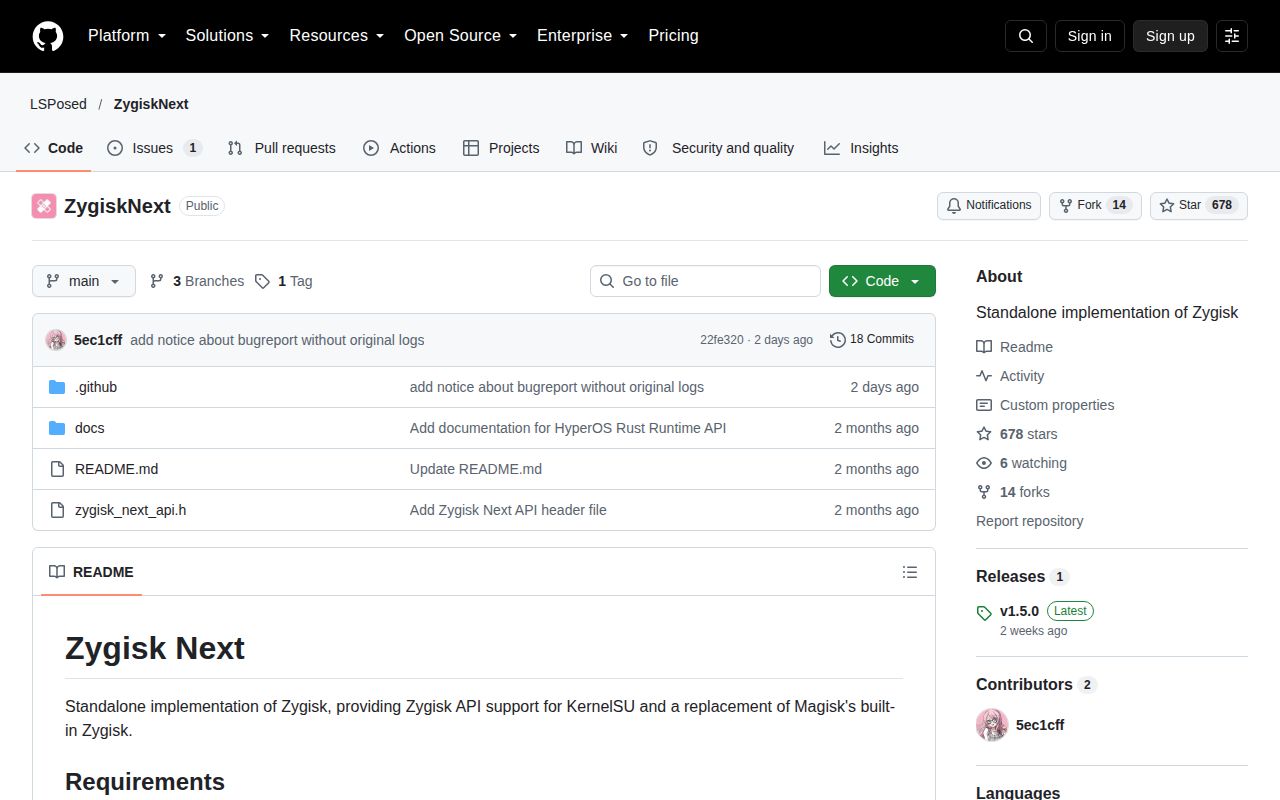The height and width of the screenshot is (800, 1280).
Task: Click the Sign in button
Action: [x=1089, y=36]
